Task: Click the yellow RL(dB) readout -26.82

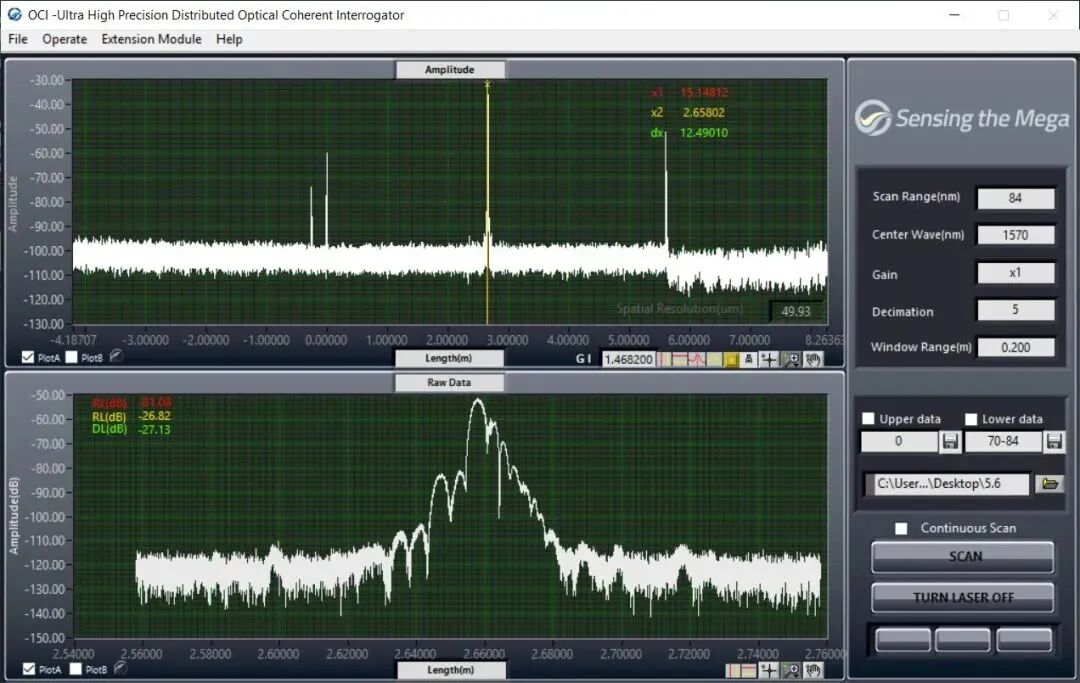Action: [x=154, y=416]
